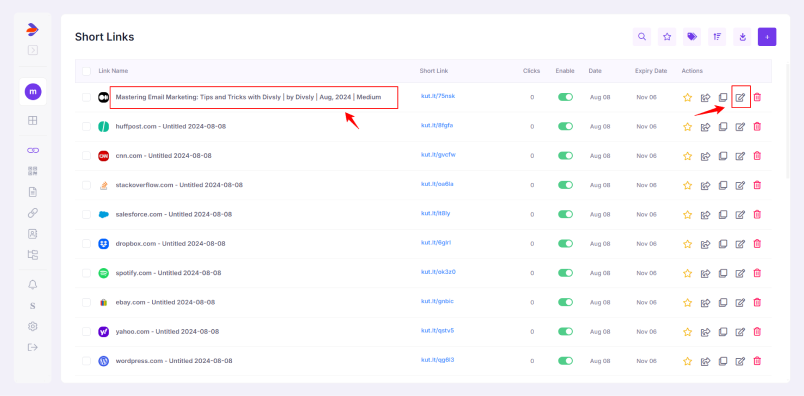Screen dimensions: 804x396
Task: Open the yahoo.com short link URL
Action: (437, 330)
